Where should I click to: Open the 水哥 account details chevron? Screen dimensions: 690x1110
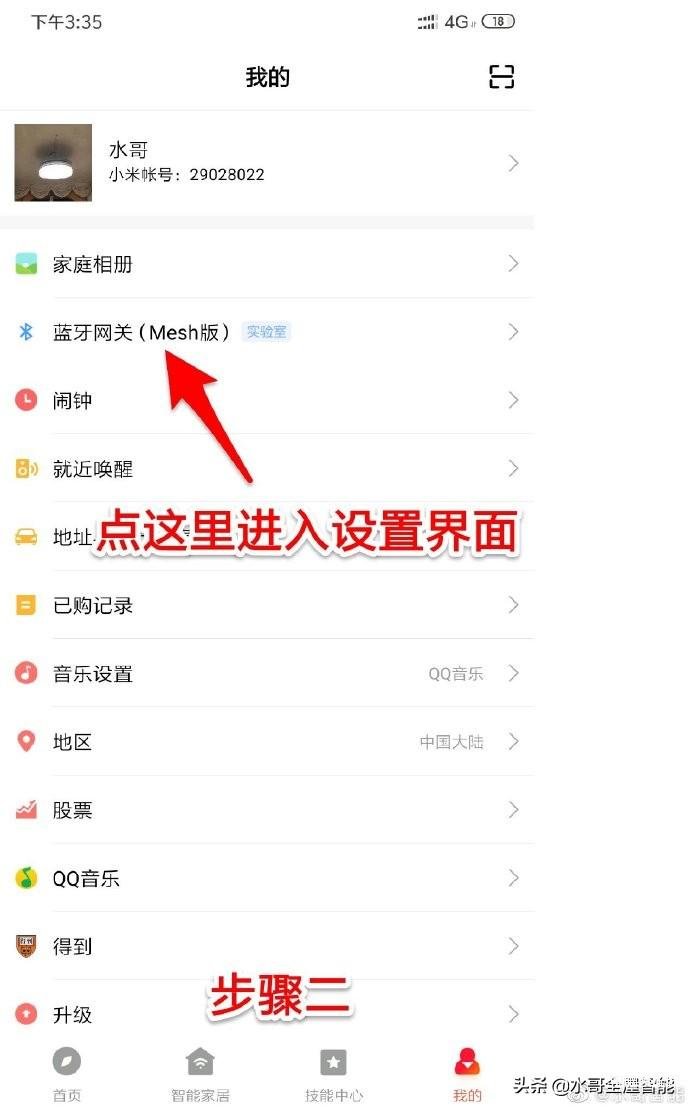(x=514, y=163)
